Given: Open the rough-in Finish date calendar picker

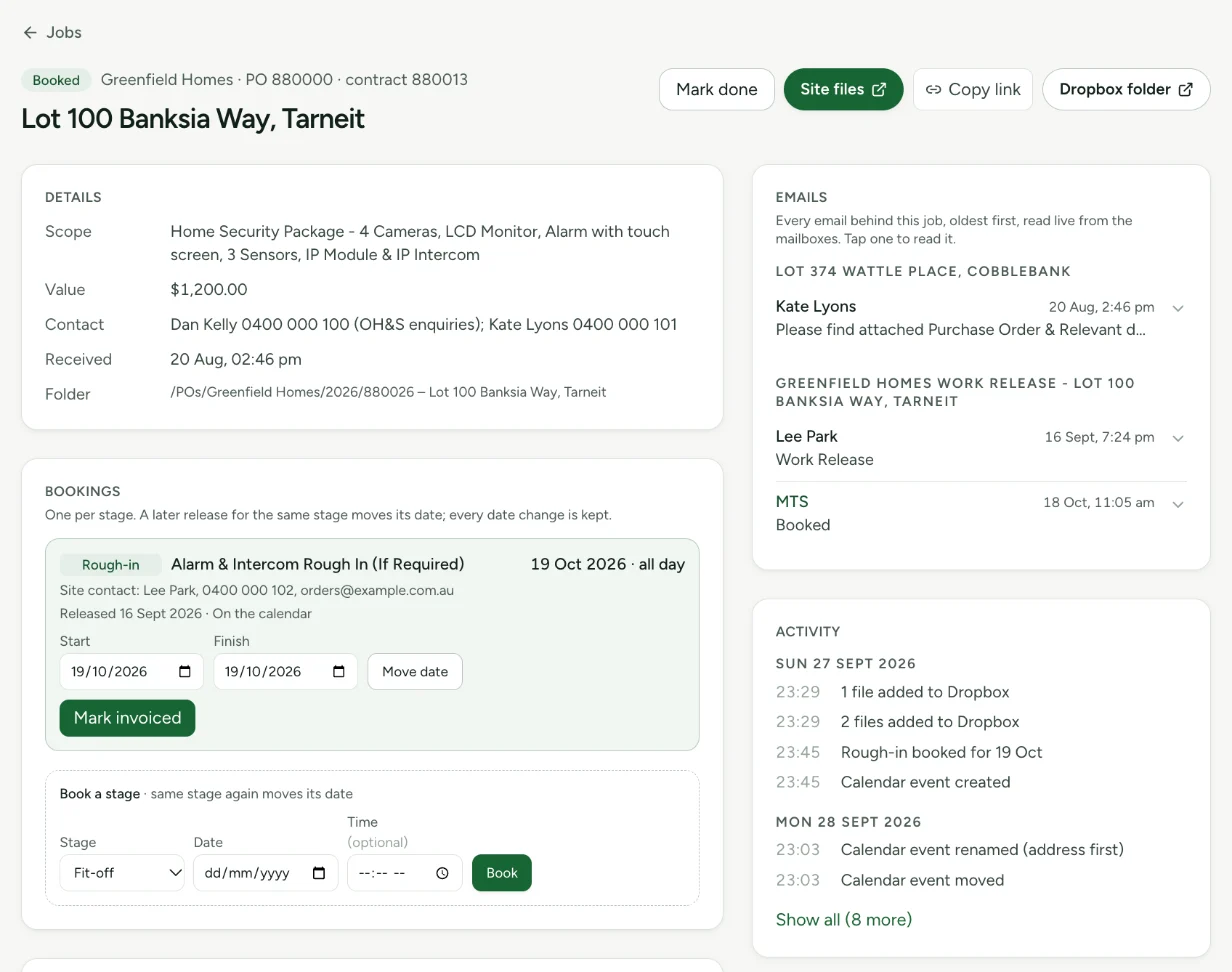Looking at the screenshot, I should [339, 672].
